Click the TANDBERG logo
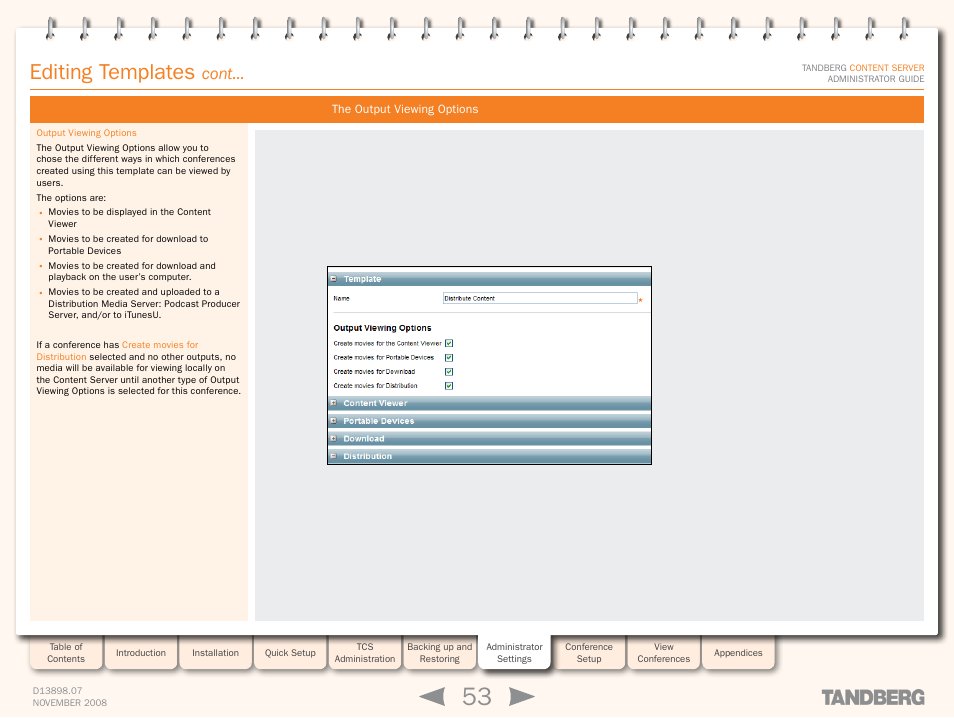Screen dimensions: 954x718 (873, 697)
